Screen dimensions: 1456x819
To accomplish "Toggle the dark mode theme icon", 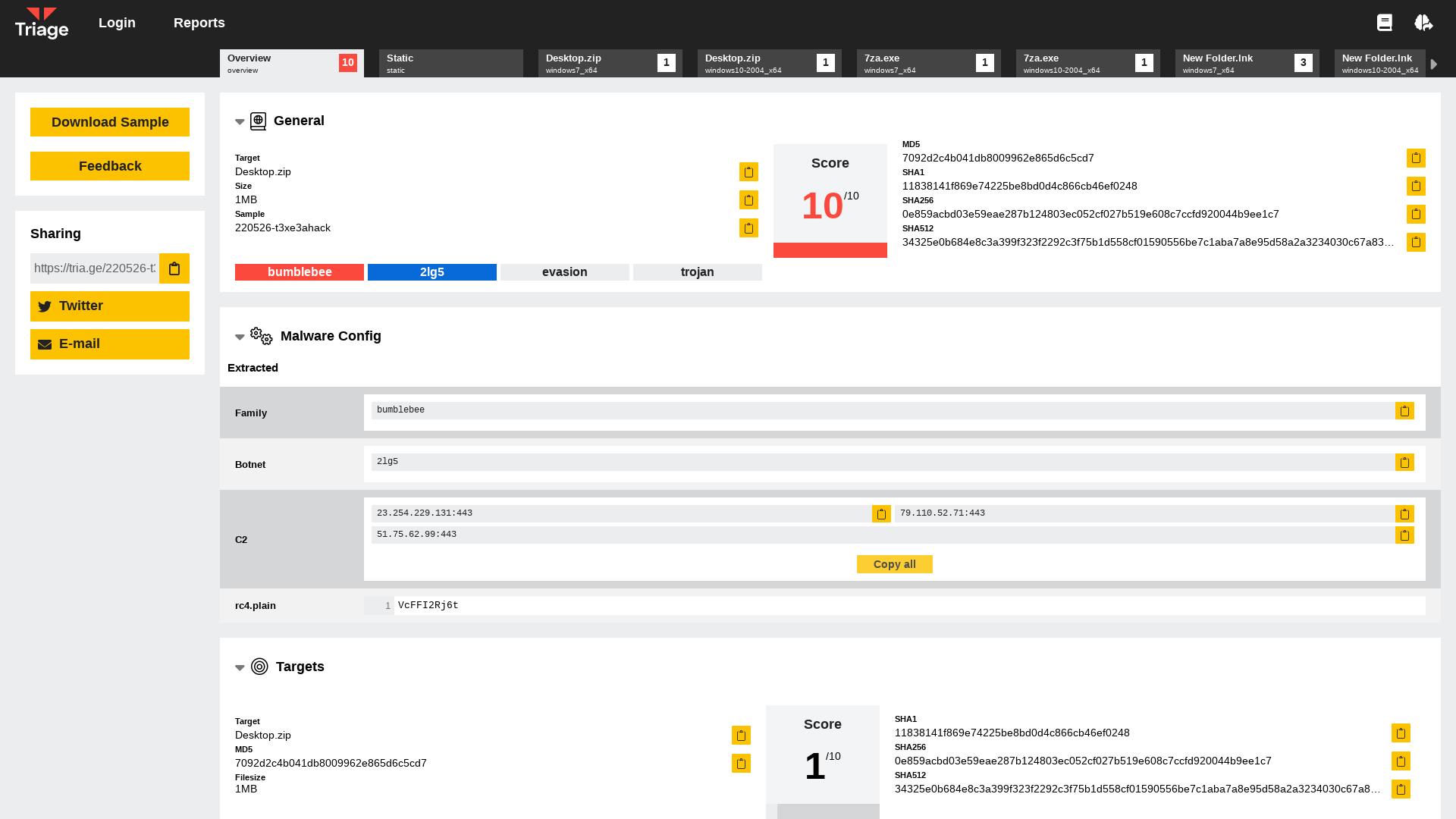I will click(1423, 23).
